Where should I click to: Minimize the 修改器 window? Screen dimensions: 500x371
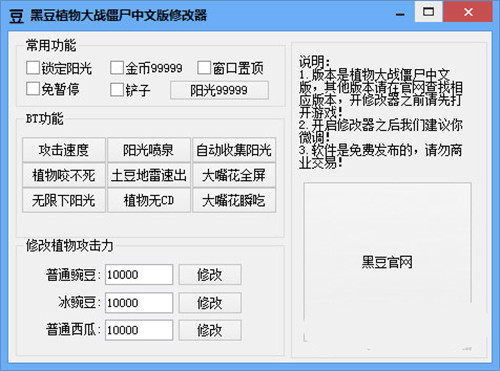[x=400, y=14]
